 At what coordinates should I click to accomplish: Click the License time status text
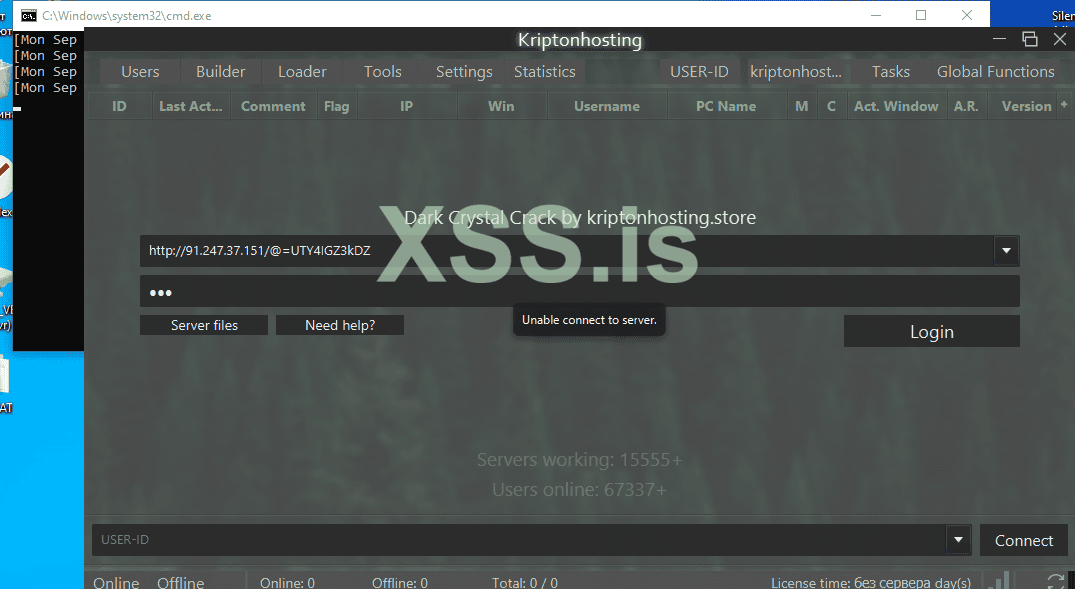[871, 583]
